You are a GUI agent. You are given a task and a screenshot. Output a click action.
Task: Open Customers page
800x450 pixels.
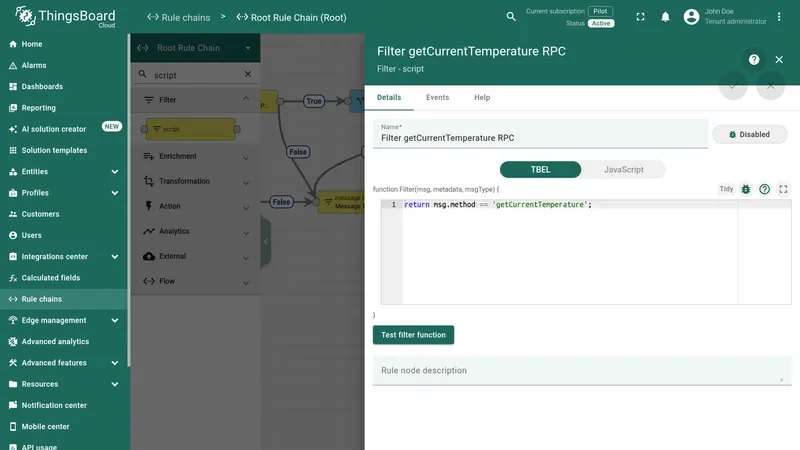[x=64, y=214]
